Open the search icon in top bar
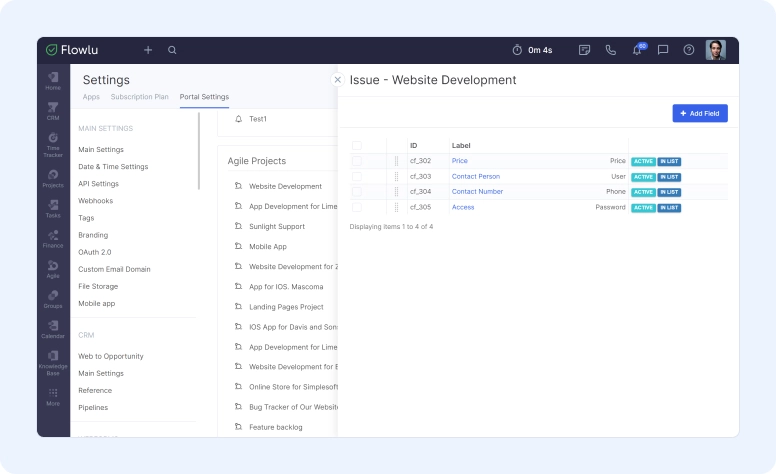 172,50
